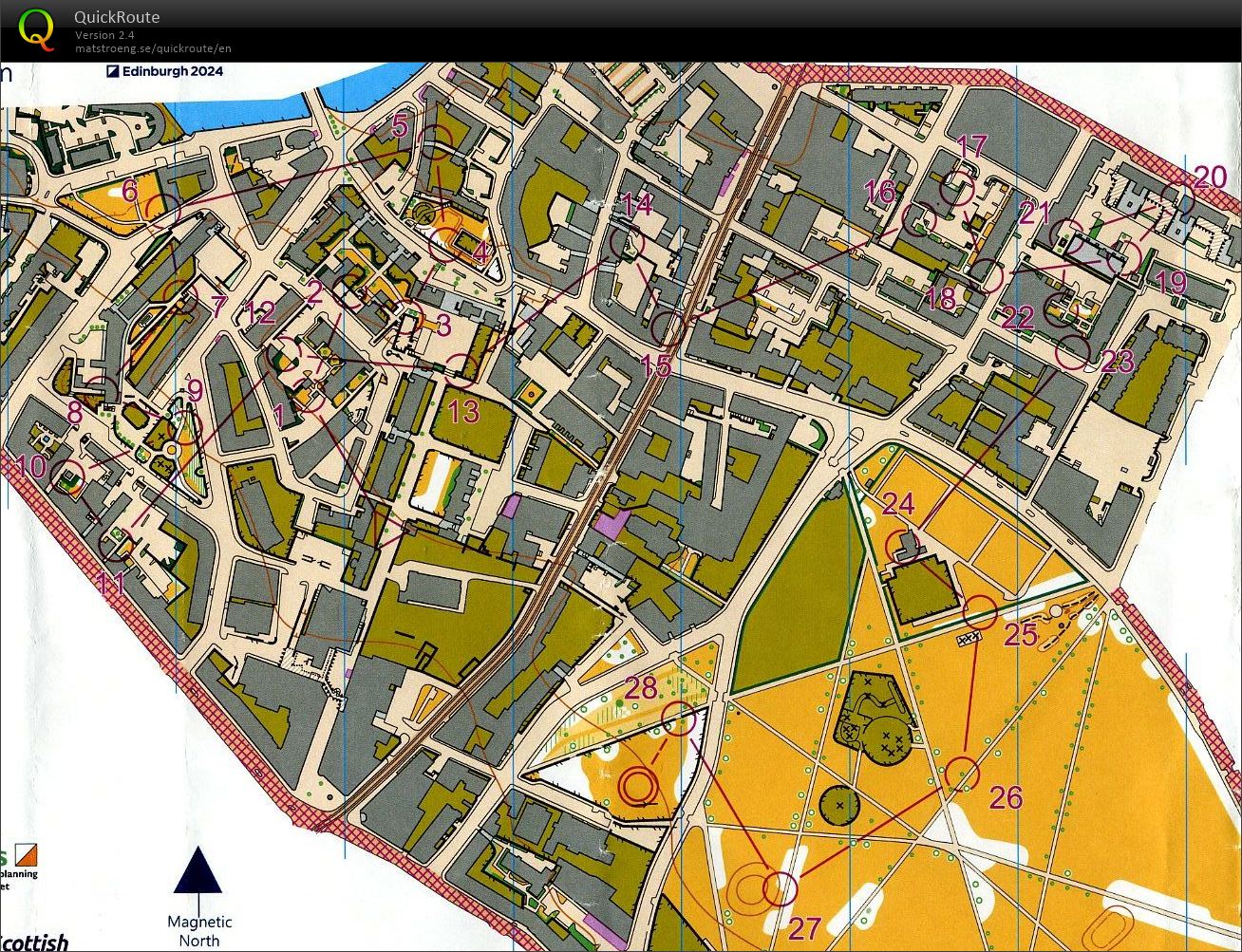Click control number 12 on the map
This screenshot has height=952, width=1242.
pyautogui.click(x=259, y=311)
